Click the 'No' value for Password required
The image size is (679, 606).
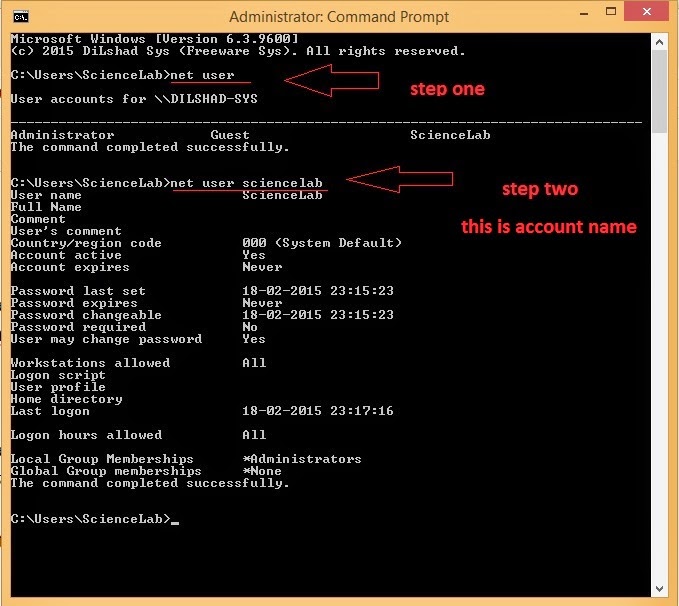click(250, 327)
